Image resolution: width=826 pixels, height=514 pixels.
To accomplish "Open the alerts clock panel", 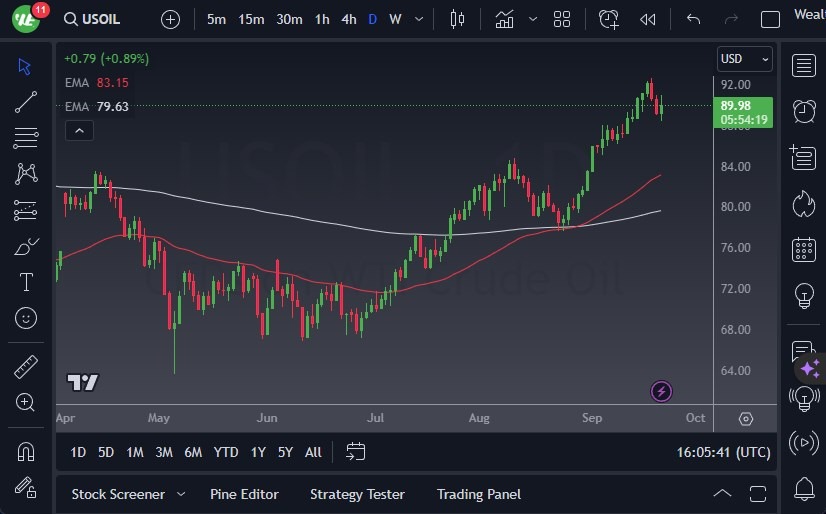I will [x=802, y=111].
